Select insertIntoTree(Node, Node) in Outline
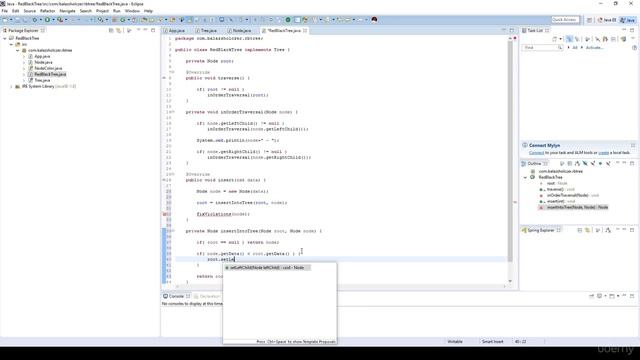 [x=573, y=207]
